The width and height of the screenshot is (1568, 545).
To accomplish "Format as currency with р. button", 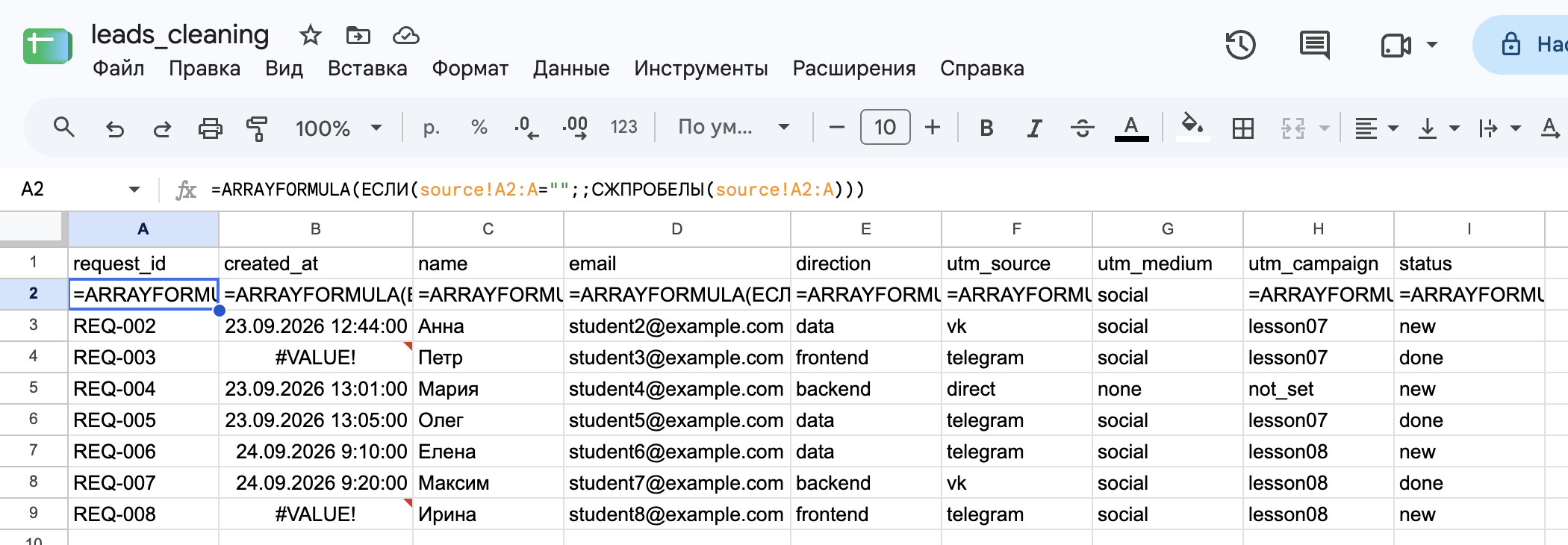I will [x=431, y=128].
